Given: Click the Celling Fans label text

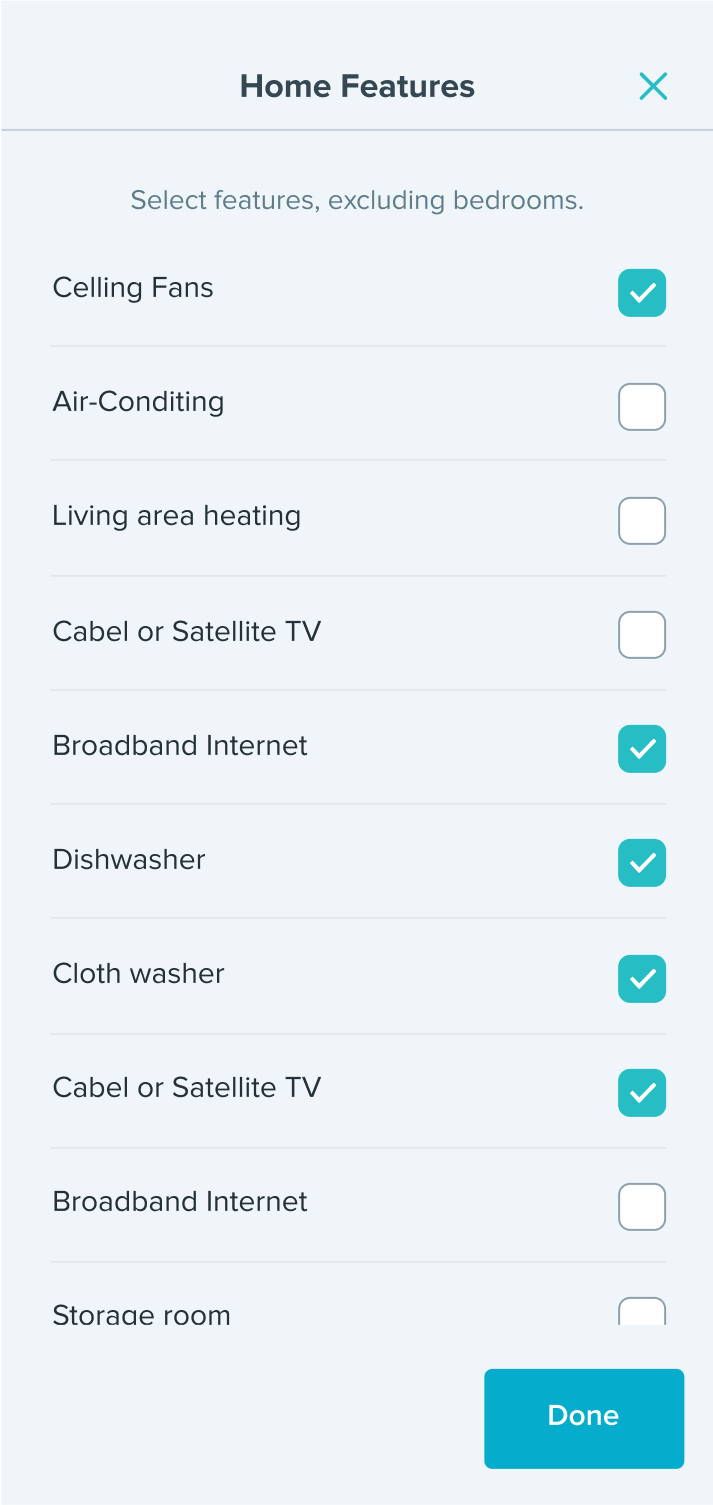Looking at the screenshot, I should 133,288.
